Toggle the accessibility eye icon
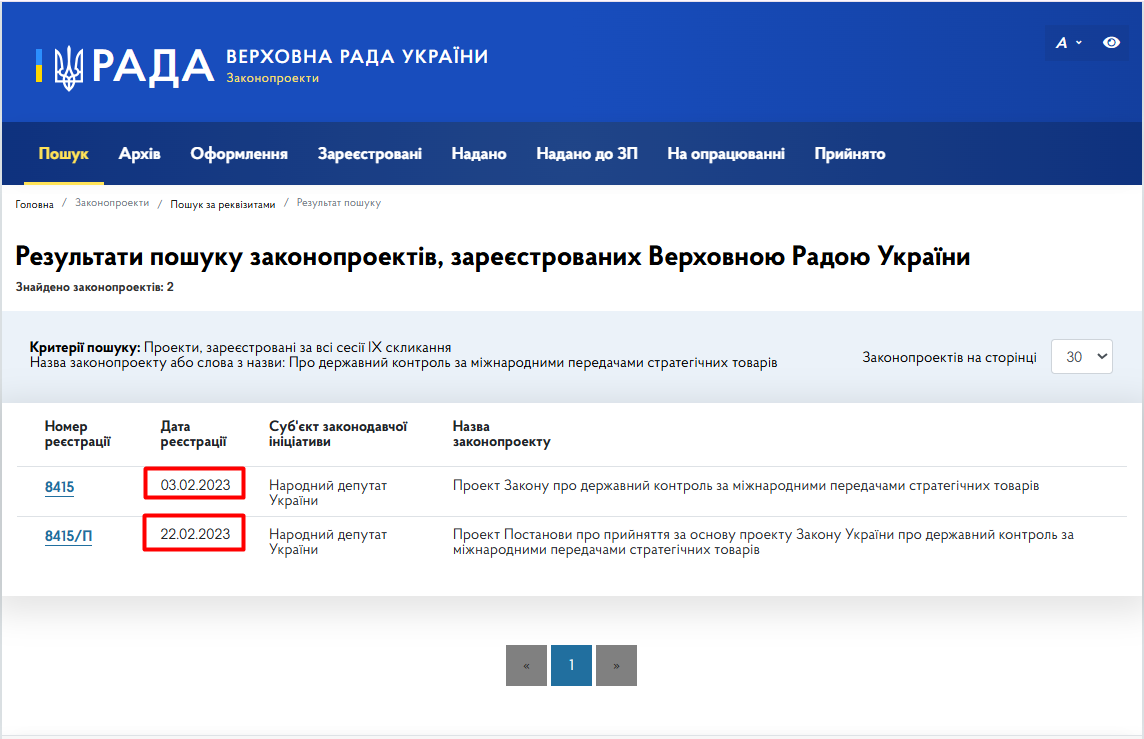Screen dimensions: 1144x739 point(1111,42)
